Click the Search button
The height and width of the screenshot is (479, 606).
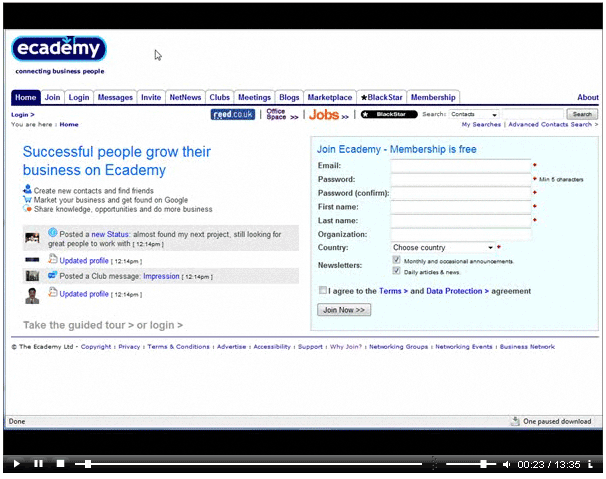[582, 114]
